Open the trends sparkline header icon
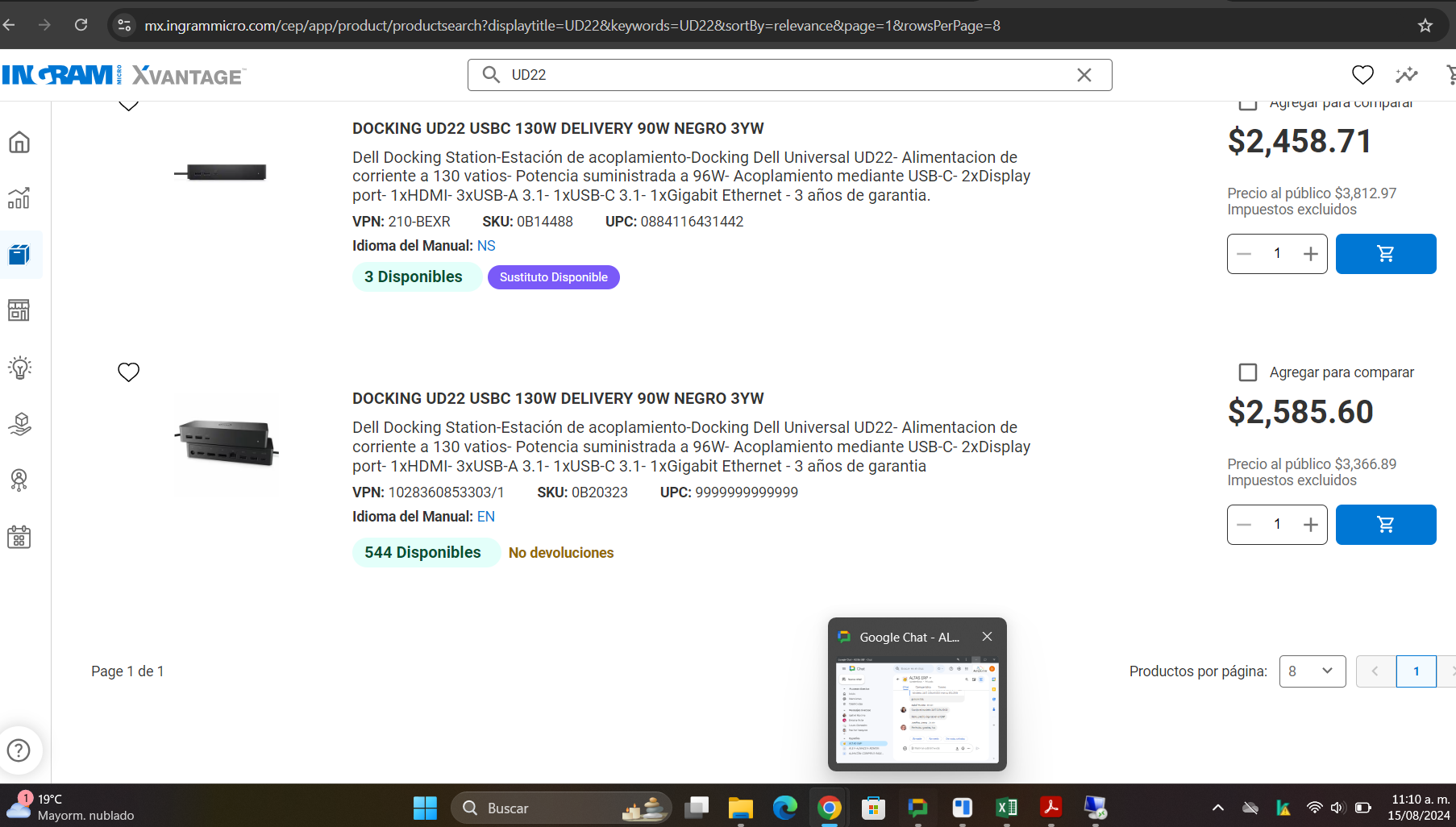 [x=1407, y=75]
